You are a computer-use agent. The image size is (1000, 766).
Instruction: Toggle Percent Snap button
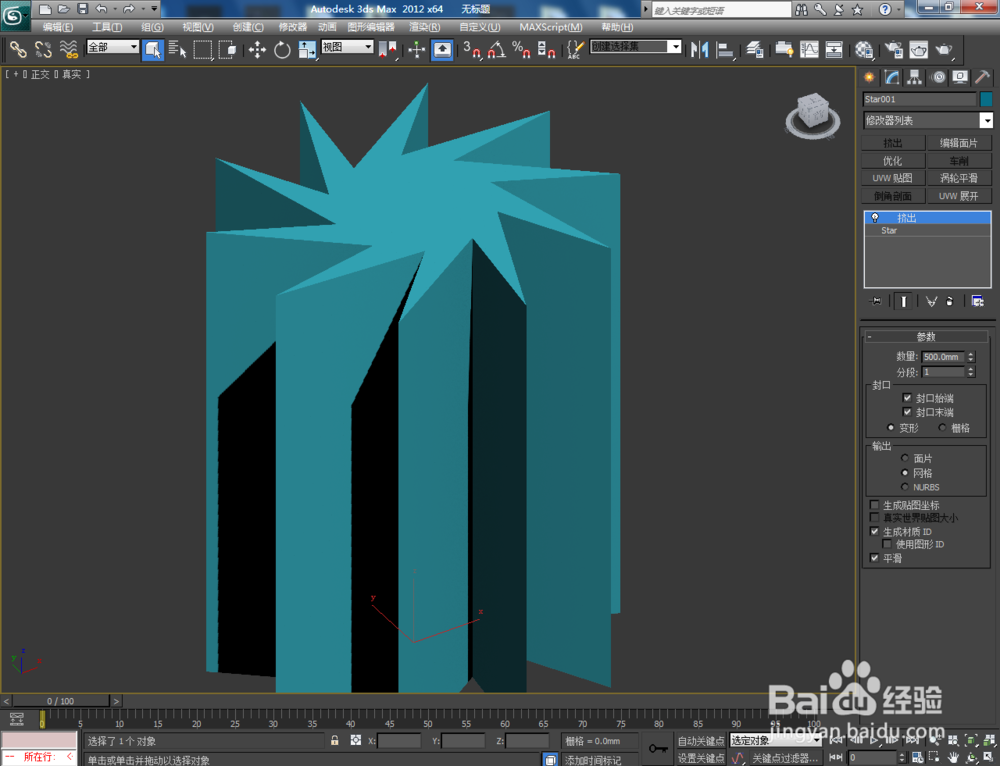[522, 50]
